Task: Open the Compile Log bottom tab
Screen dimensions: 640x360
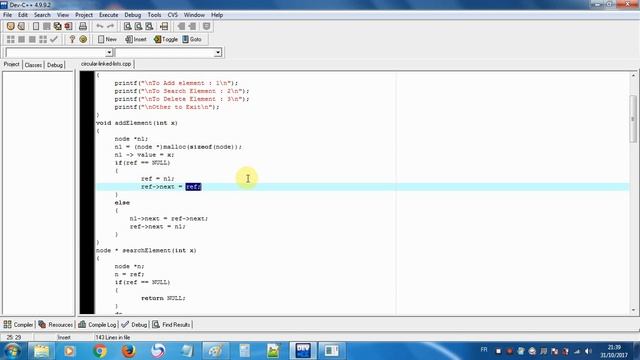Action: pos(97,324)
